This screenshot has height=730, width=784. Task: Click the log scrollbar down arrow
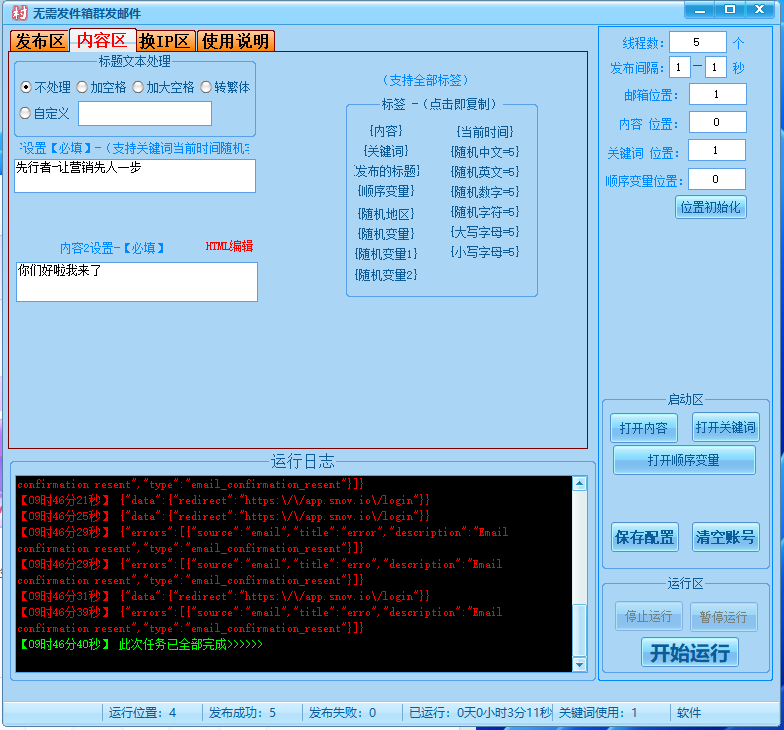coord(579,664)
